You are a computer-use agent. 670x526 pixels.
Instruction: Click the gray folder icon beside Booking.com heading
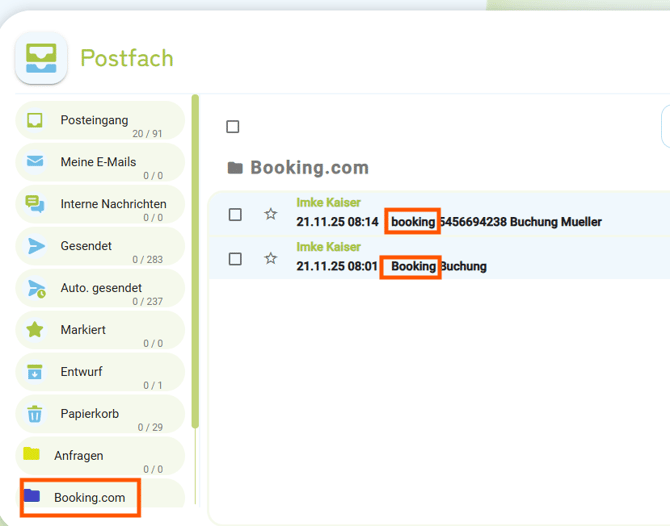click(235, 168)
